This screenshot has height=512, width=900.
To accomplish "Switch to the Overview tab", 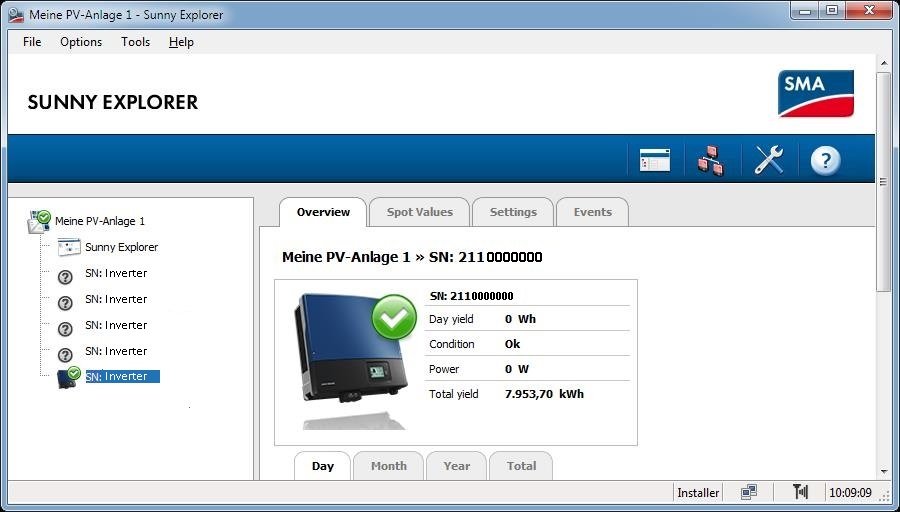I will [x=323, y=212].
